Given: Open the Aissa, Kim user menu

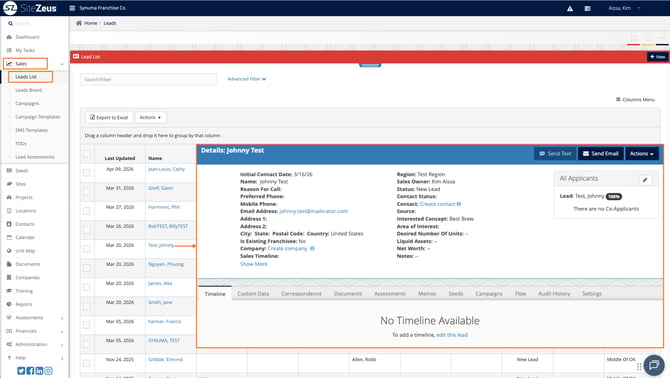Looking at the screenshot, I should point(624,8).
